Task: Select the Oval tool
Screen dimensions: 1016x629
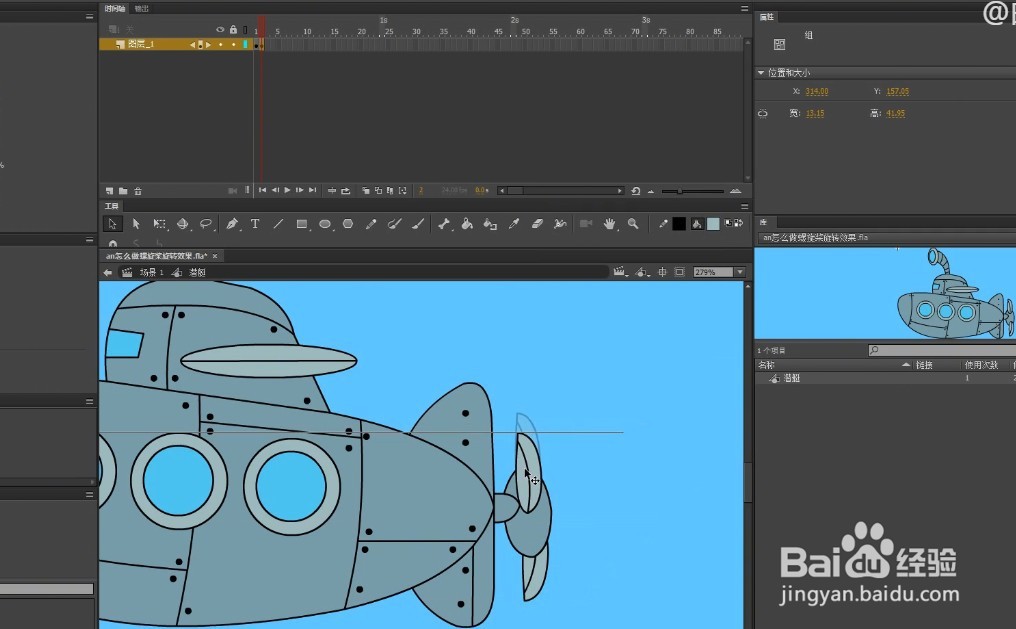Action: [x=325, y=223]
